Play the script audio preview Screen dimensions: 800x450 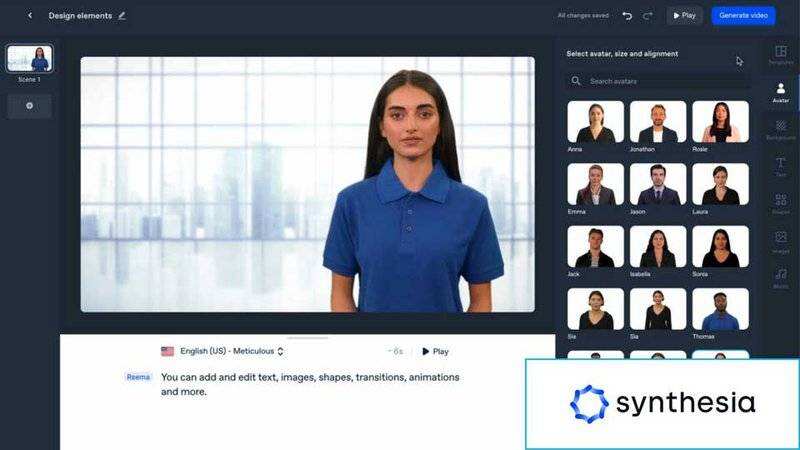coord(435,351)
